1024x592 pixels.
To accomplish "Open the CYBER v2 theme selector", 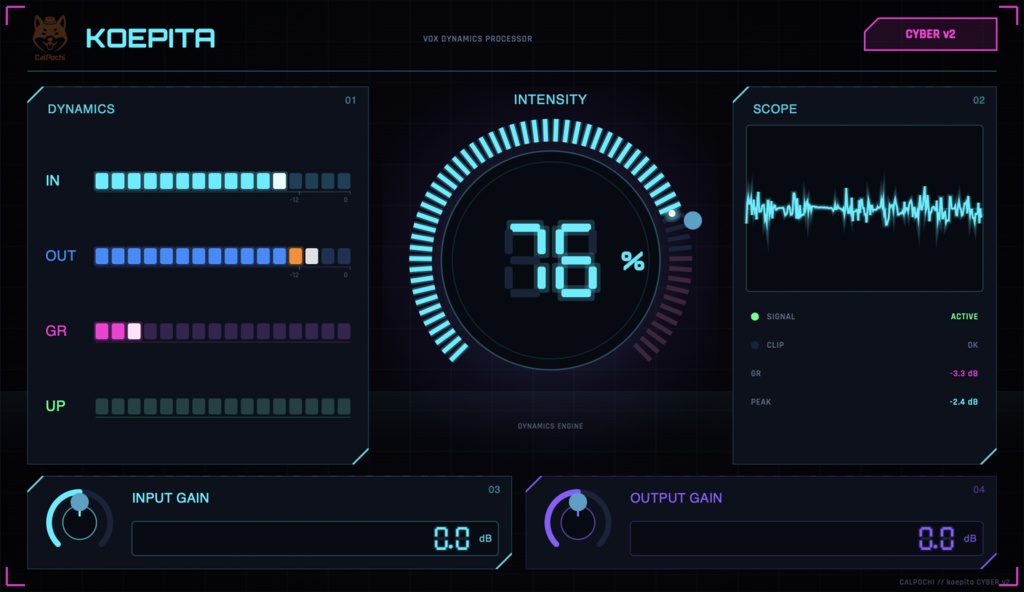I will tap(930, 34).
